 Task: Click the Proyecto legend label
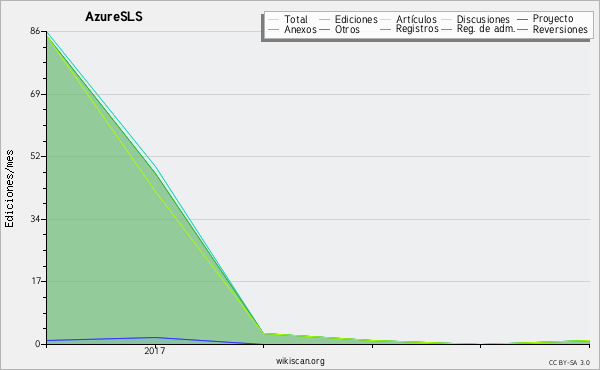click(x=553, y=19)
